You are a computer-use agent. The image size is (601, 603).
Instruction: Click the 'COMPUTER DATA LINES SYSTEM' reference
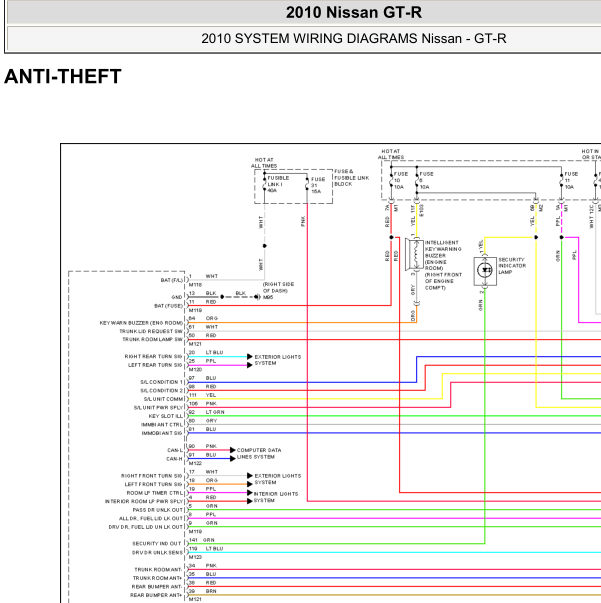259,453
